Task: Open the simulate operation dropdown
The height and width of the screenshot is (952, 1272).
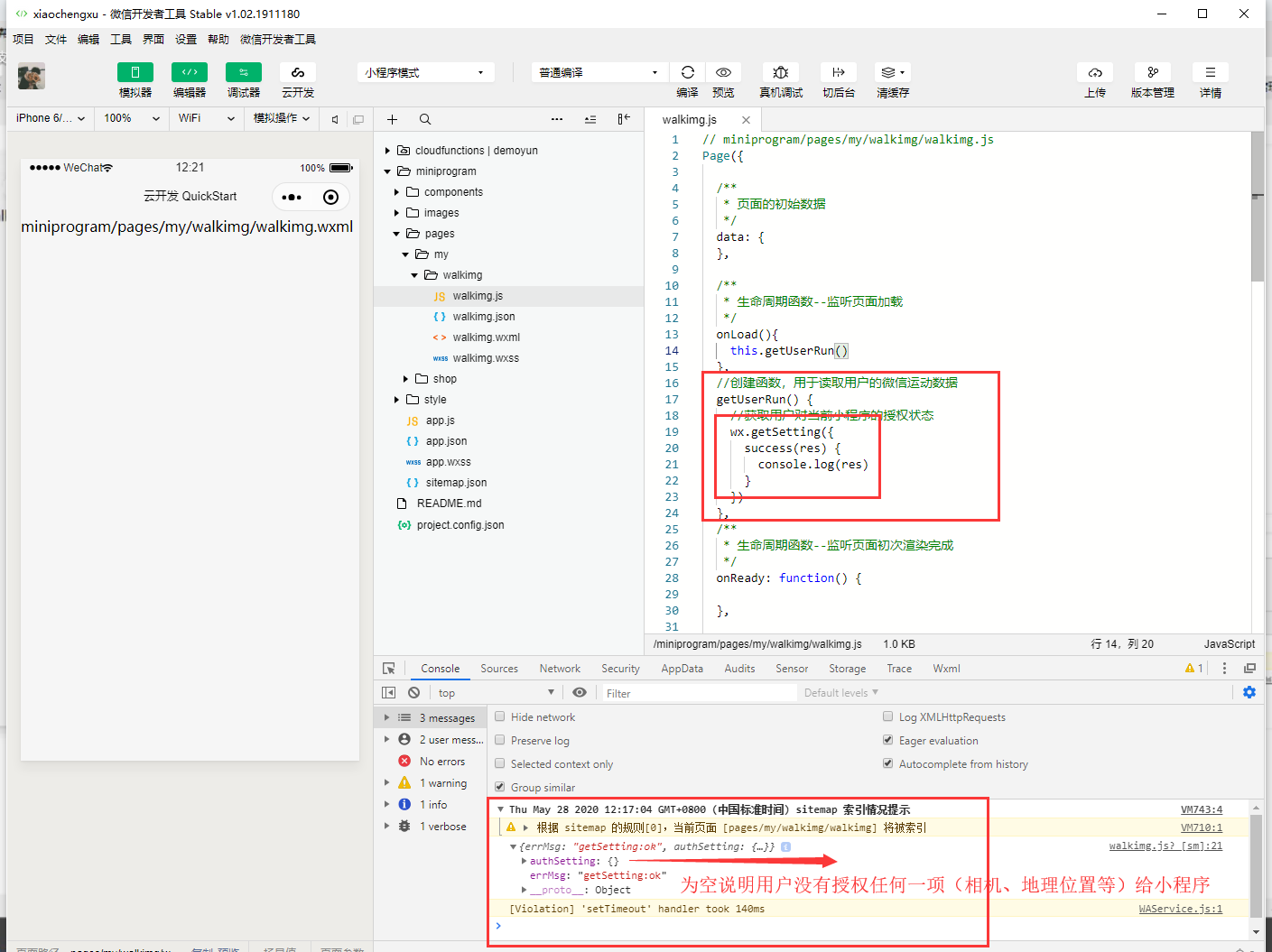Action: click(282, 118)
